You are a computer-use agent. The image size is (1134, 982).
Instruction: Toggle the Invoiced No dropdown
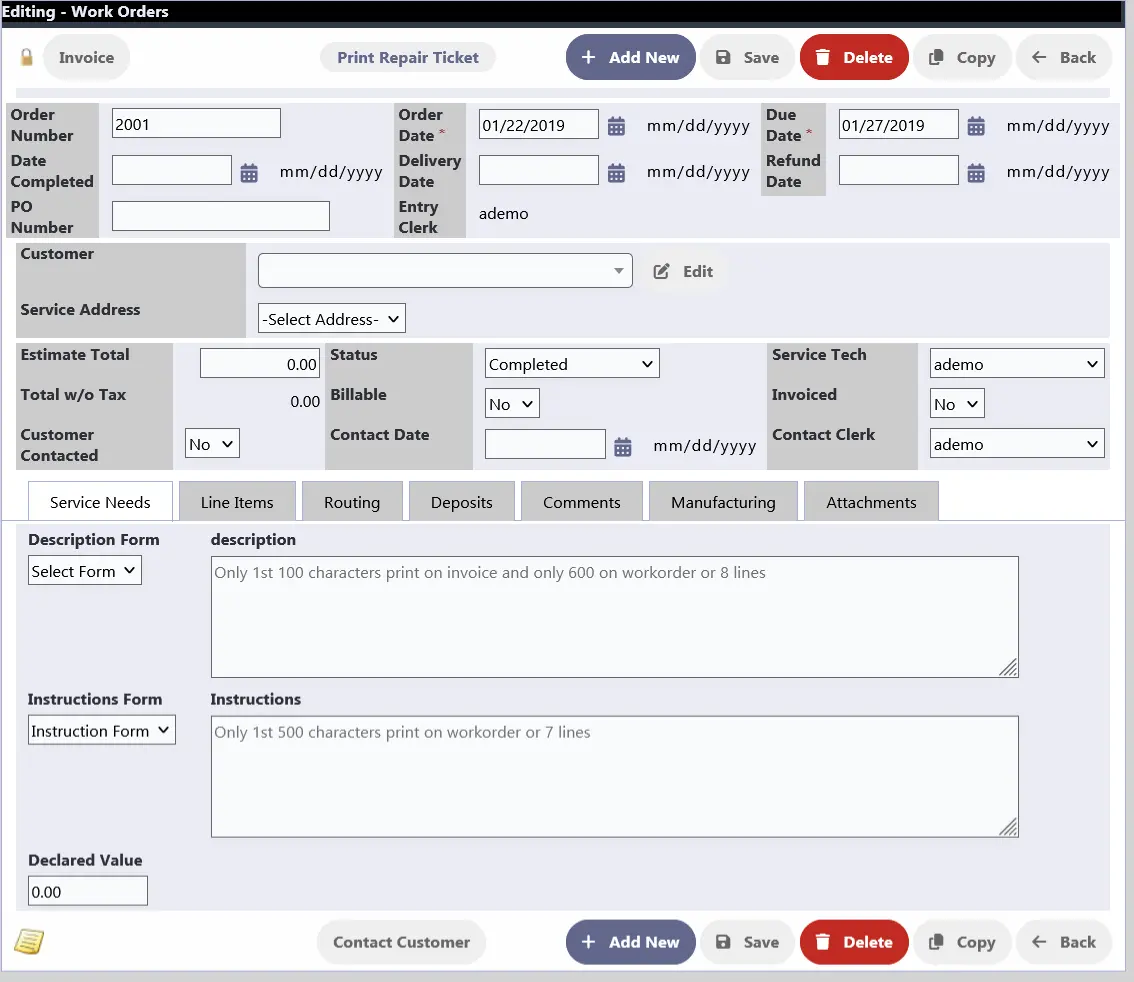(957, 404)
